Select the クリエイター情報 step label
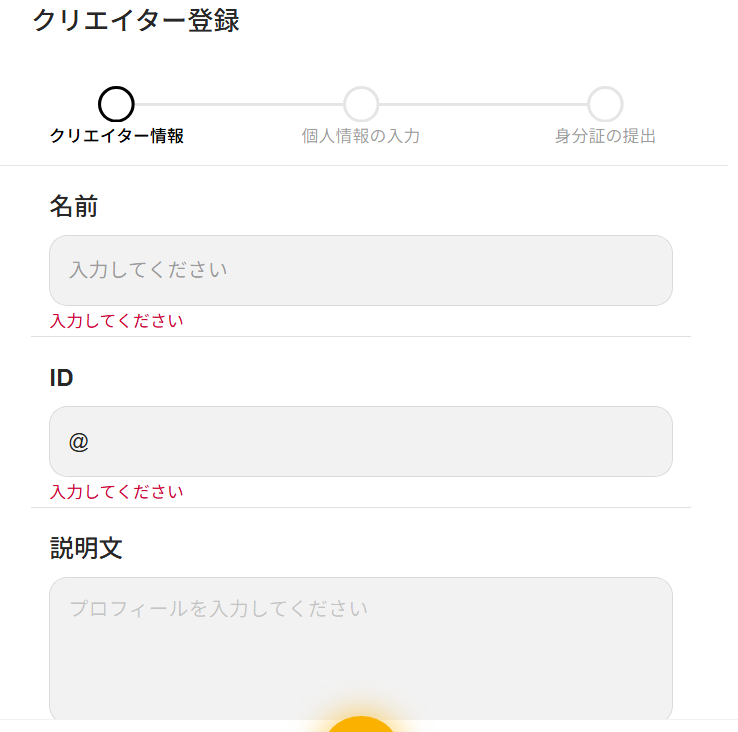The image size is (738, 732). (x=116, y=136)
